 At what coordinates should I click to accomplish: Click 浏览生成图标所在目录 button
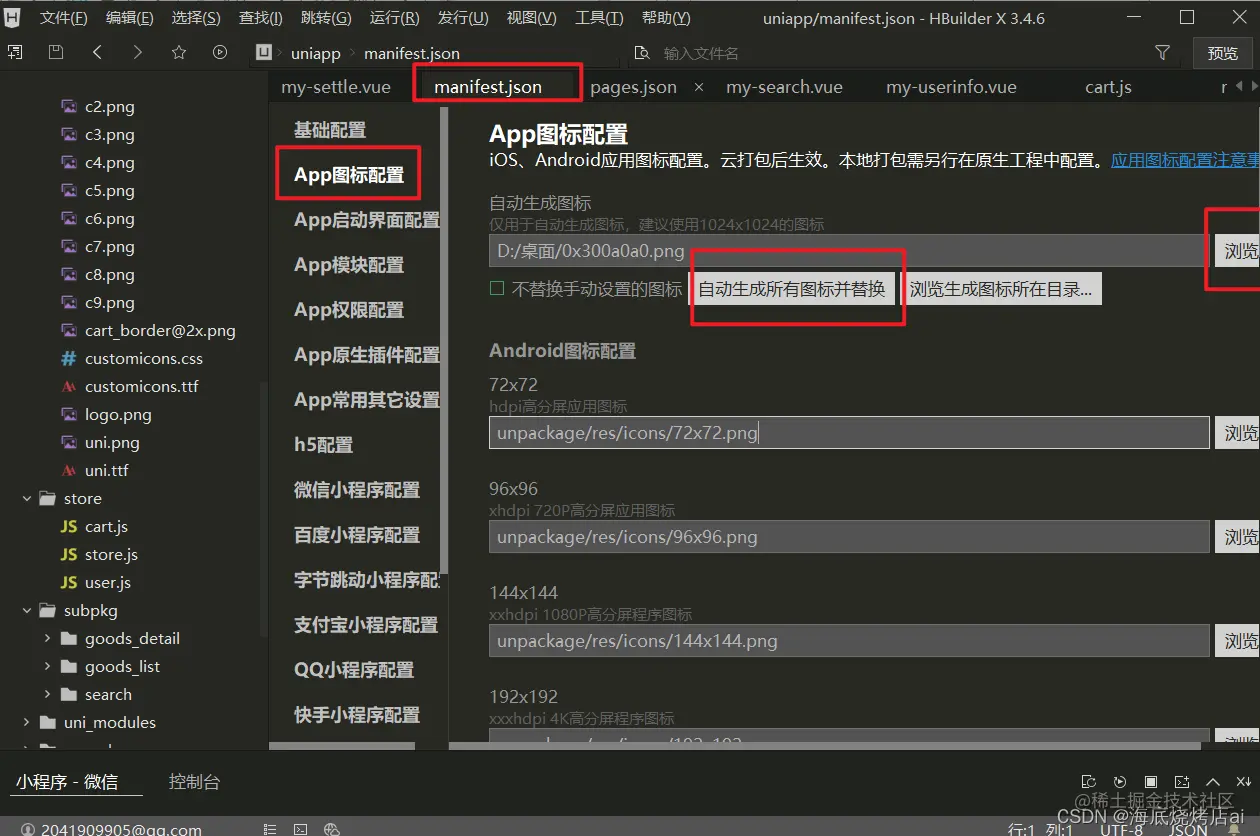pos(1001,290)
